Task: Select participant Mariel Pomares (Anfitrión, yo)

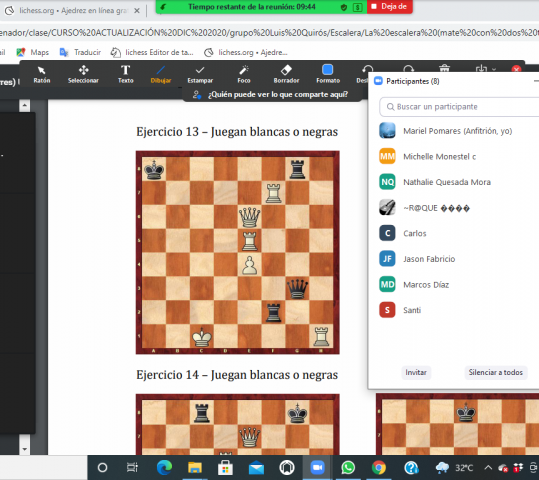Action: pyautogui.click(x=459, y=131)
